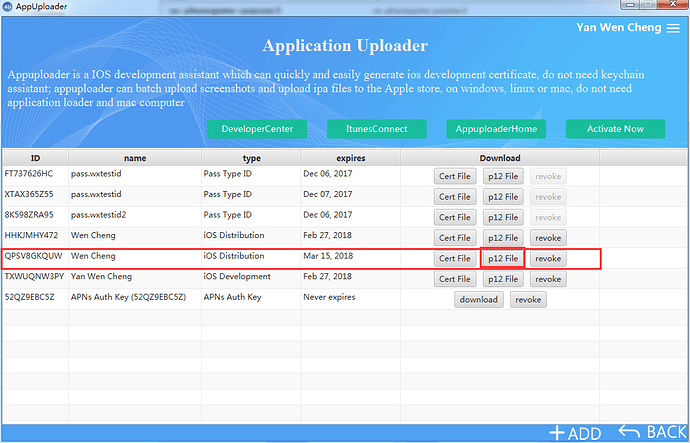This screenshot has height=443, width=690.
Task: Revoke the HHKJMHY472 certificate
Action: point(548,238)
